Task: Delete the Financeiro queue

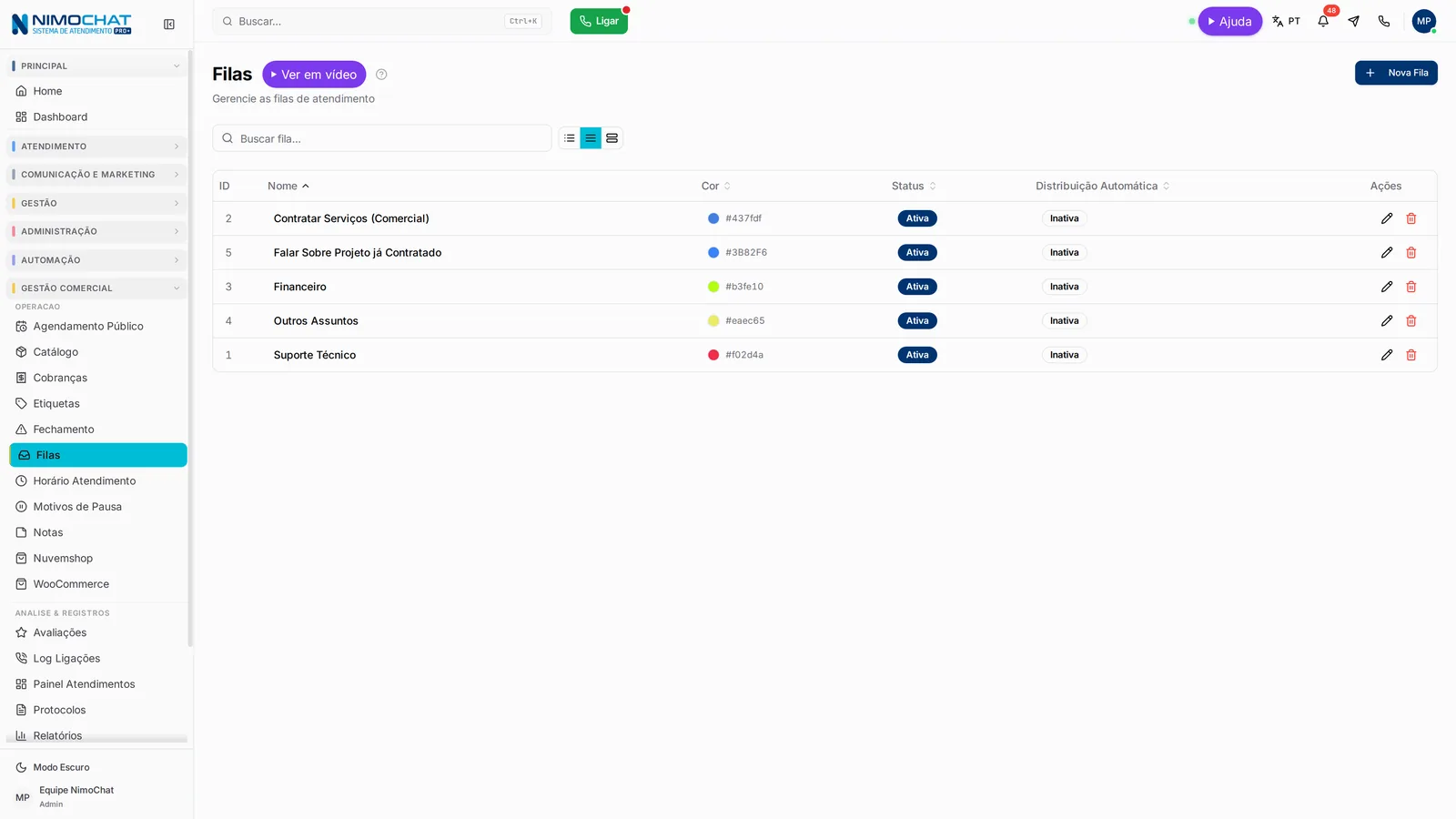Action: [x=1411, y=287]
